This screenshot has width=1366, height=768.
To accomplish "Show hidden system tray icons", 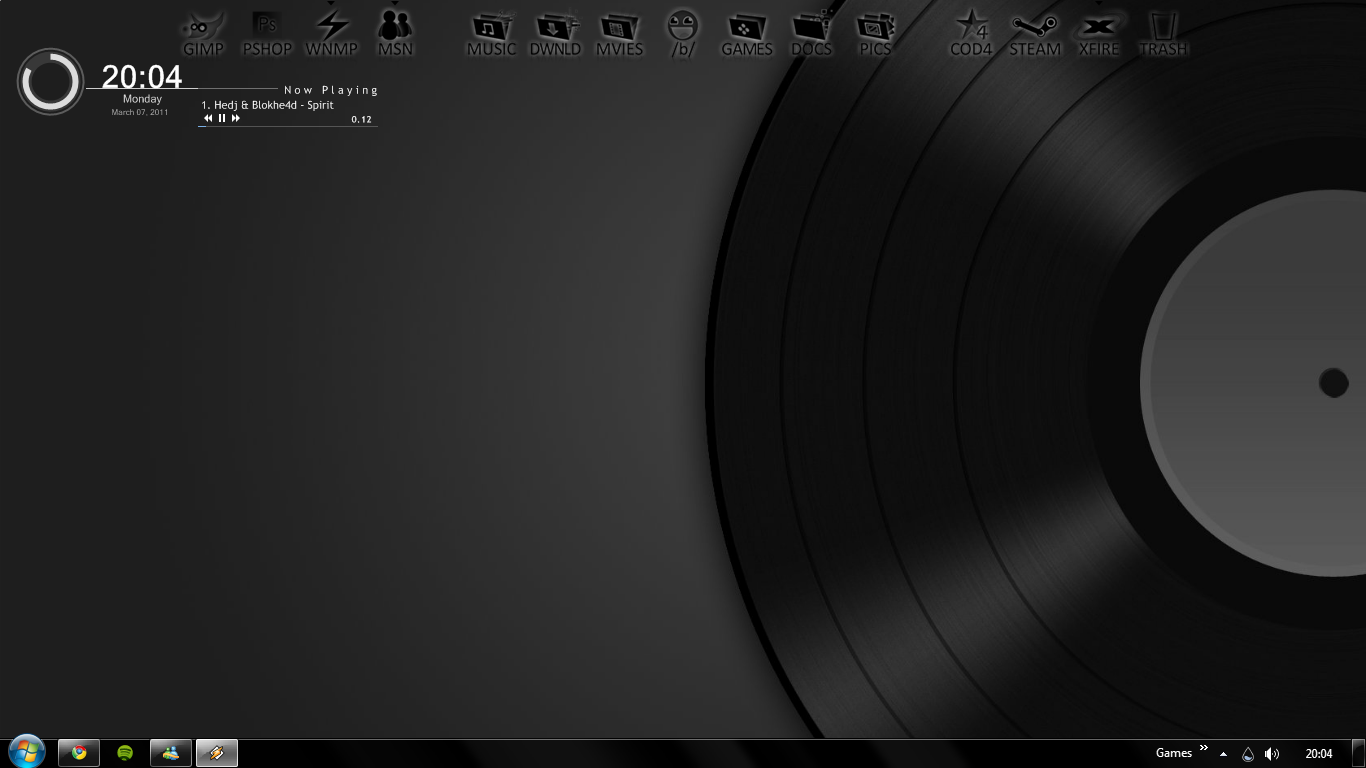I will click(1223, 754).
